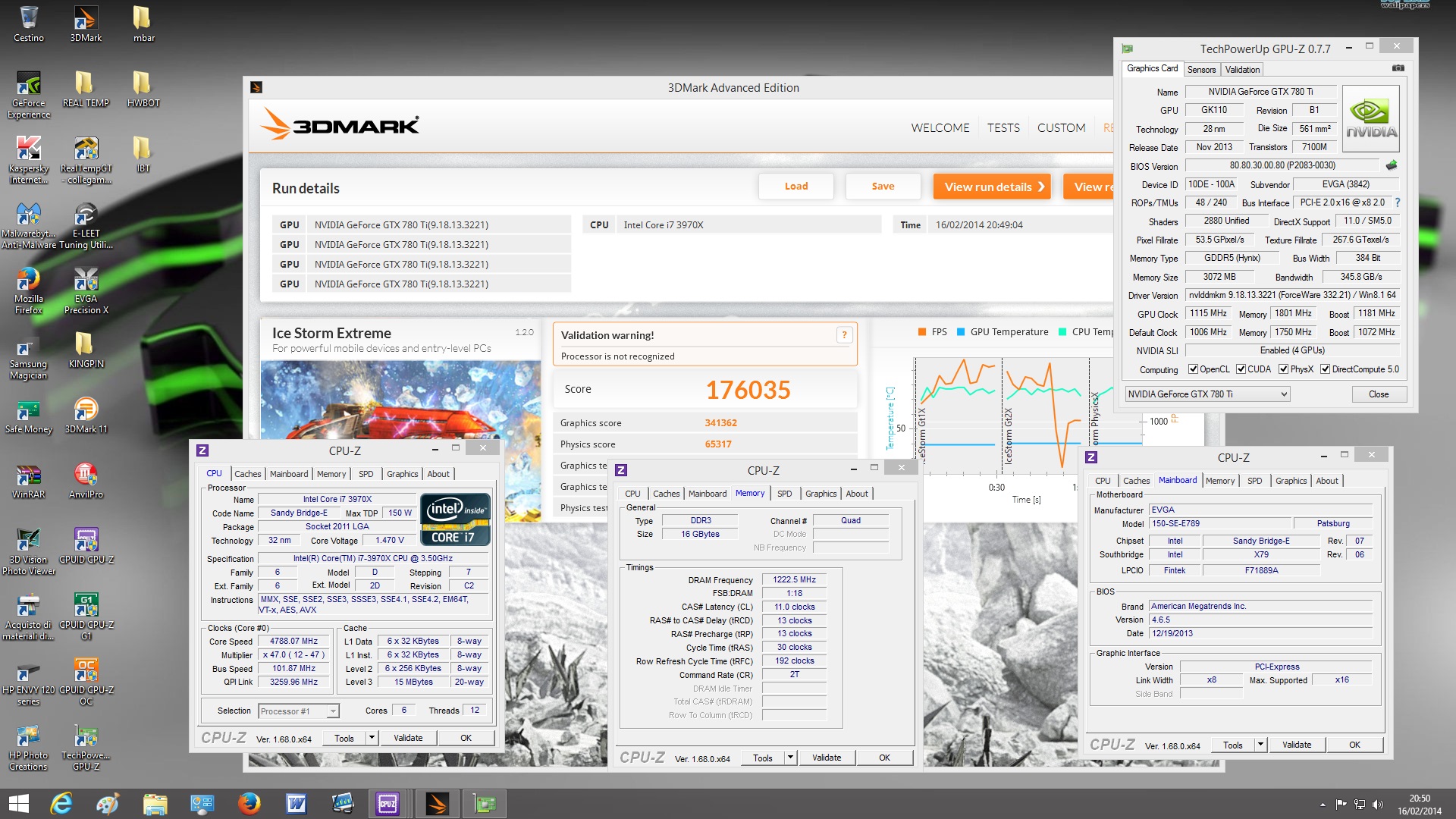Show hidden tray icons arrow
Image resolution: width=1456 pixels, height=819 pixels.
coord(1323,805)
